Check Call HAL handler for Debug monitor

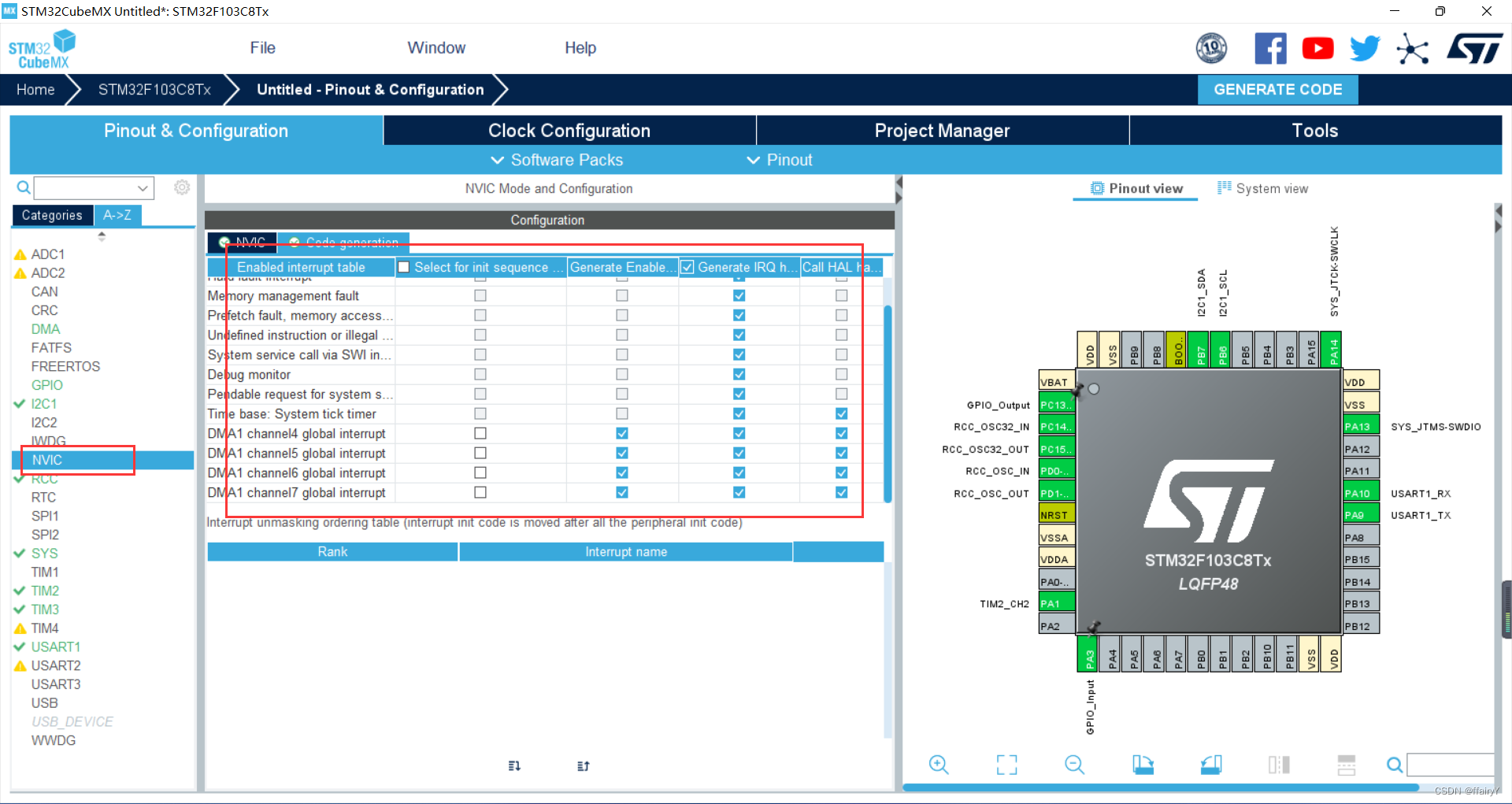[841, 374]
